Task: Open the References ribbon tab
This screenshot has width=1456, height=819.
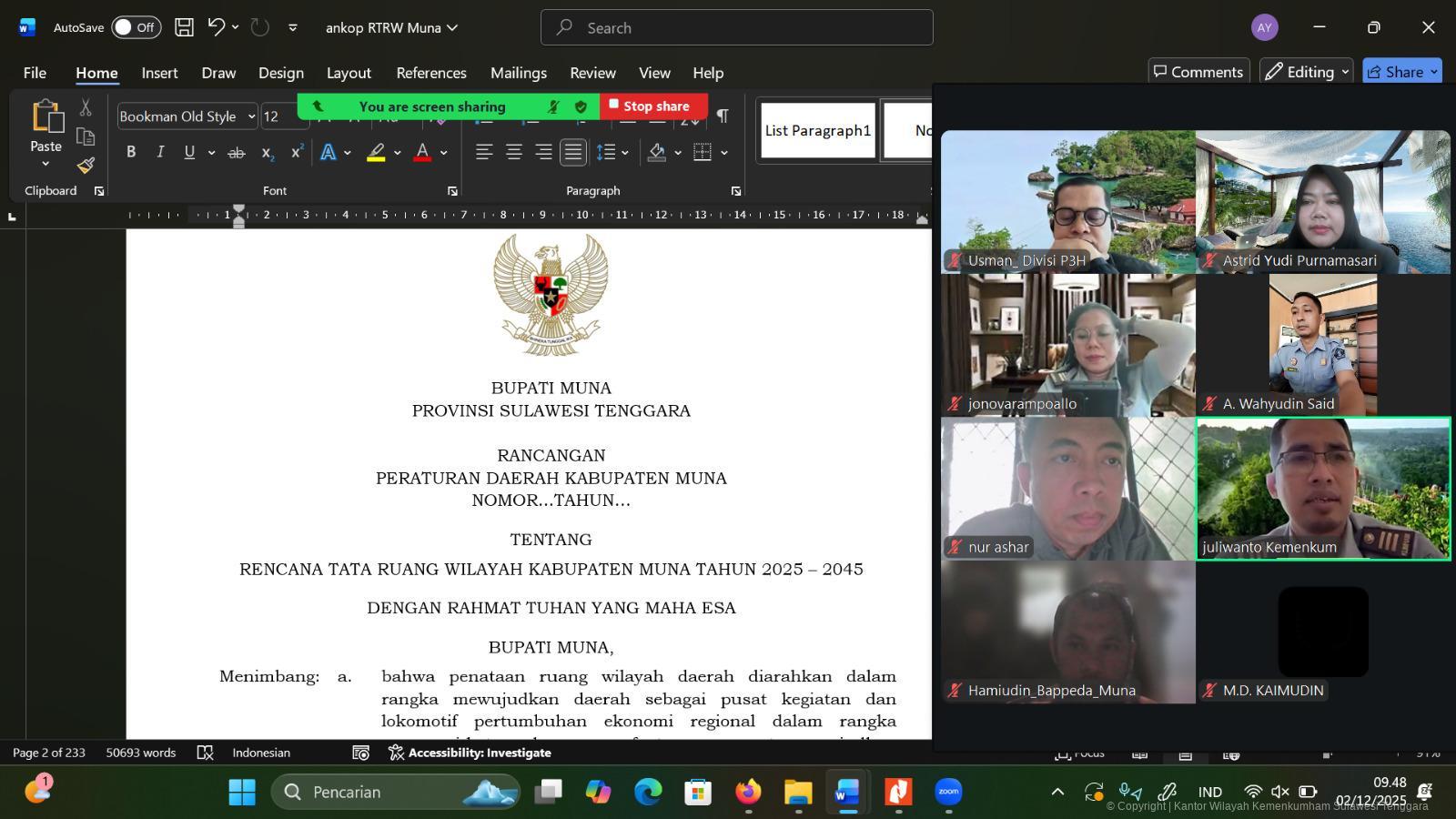Action: (430, 73)
